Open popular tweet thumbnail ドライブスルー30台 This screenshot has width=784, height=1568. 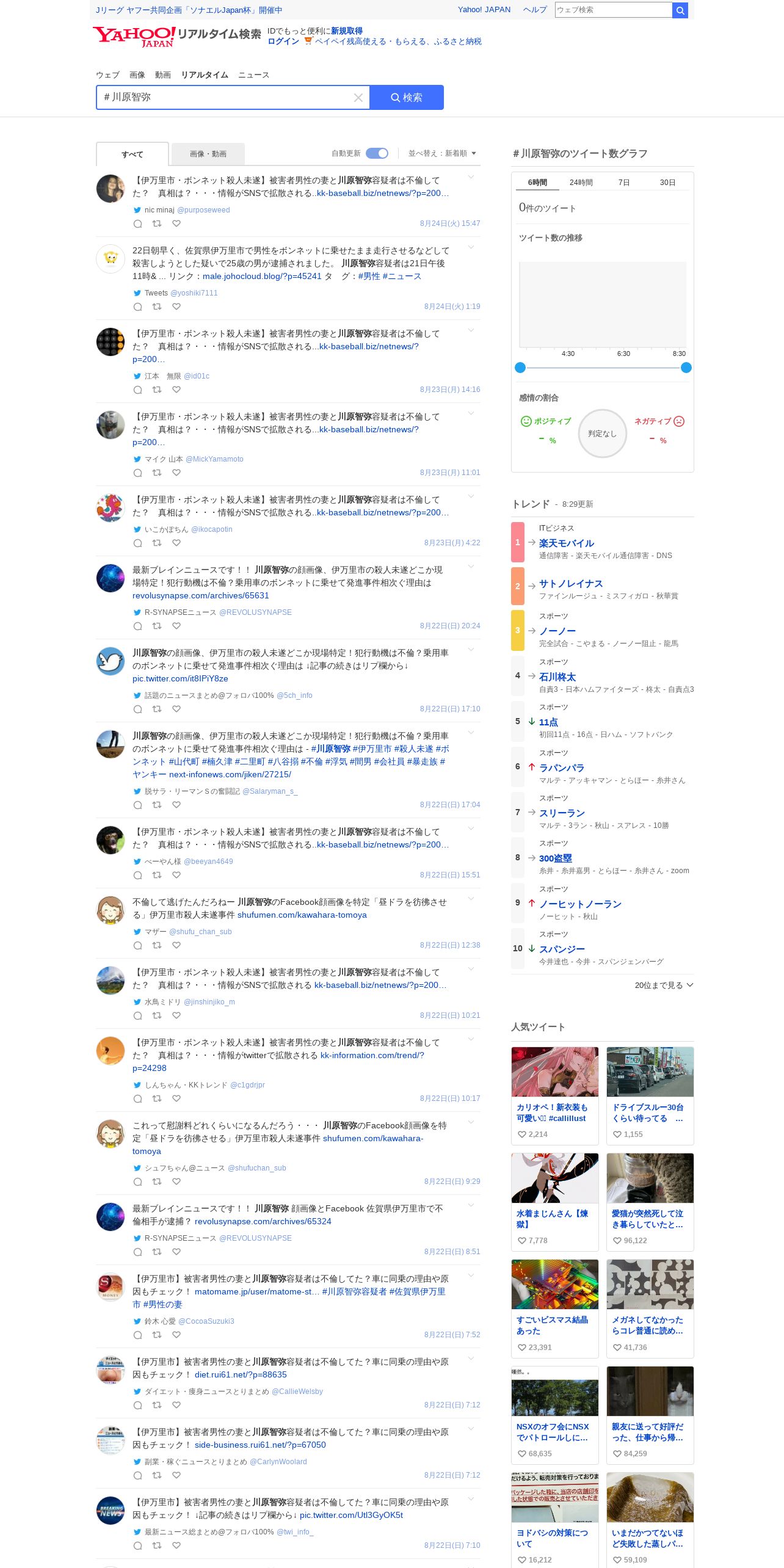click(x=650, y=1072)
